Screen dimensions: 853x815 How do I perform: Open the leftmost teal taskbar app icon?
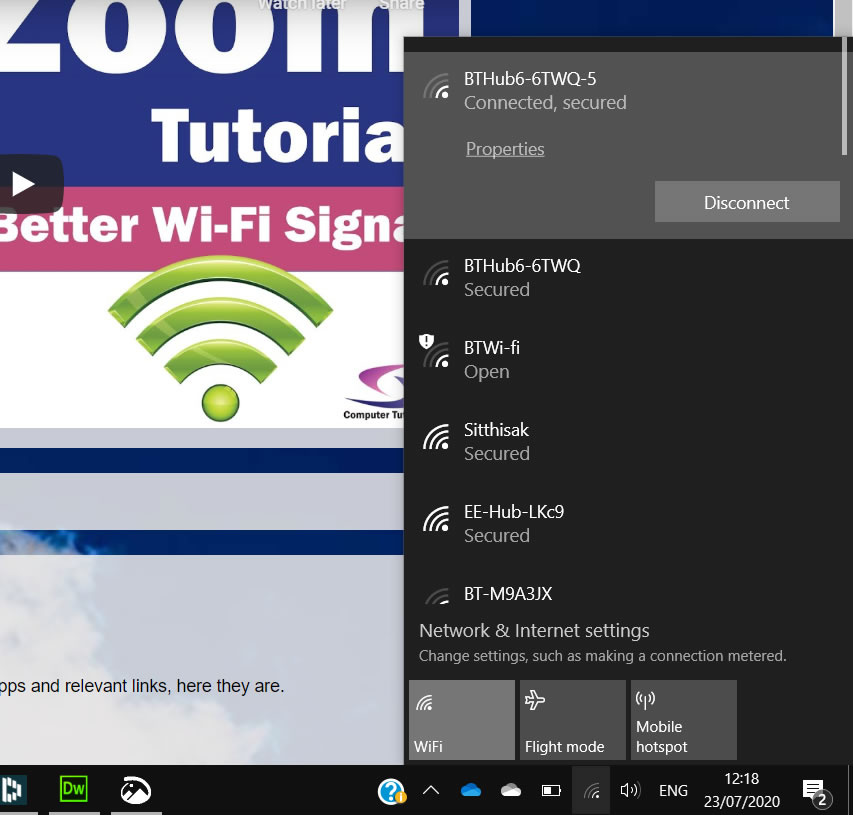tap(12, 789)
